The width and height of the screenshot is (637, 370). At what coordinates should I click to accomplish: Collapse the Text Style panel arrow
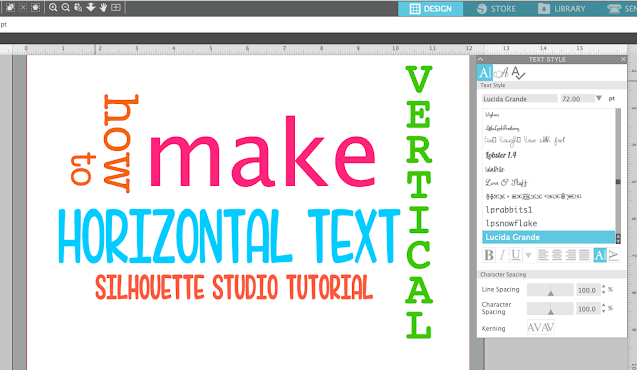pos(481,59)
